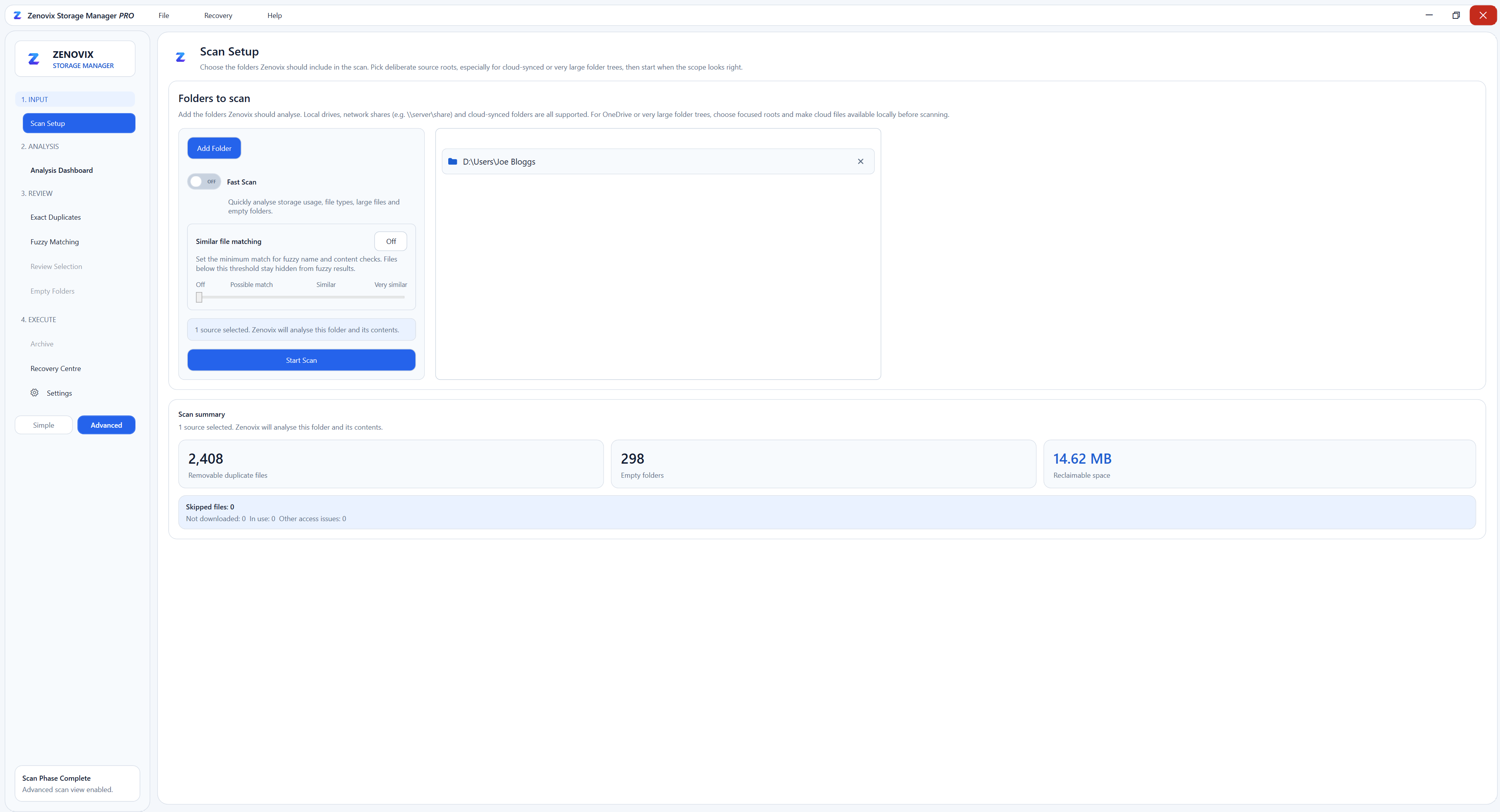Click the Start Scan button
1500x812 pixels.
click(302, 360)
